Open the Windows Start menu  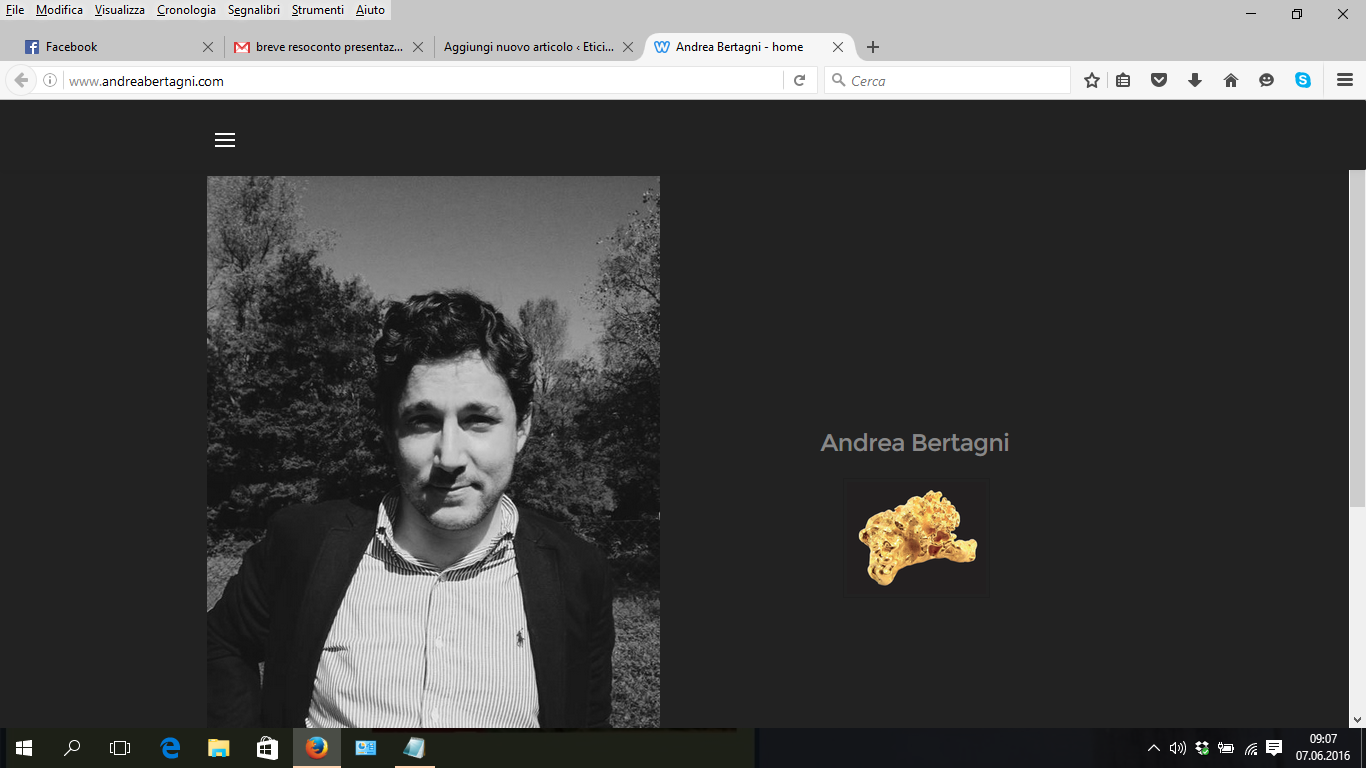point(24,748)
